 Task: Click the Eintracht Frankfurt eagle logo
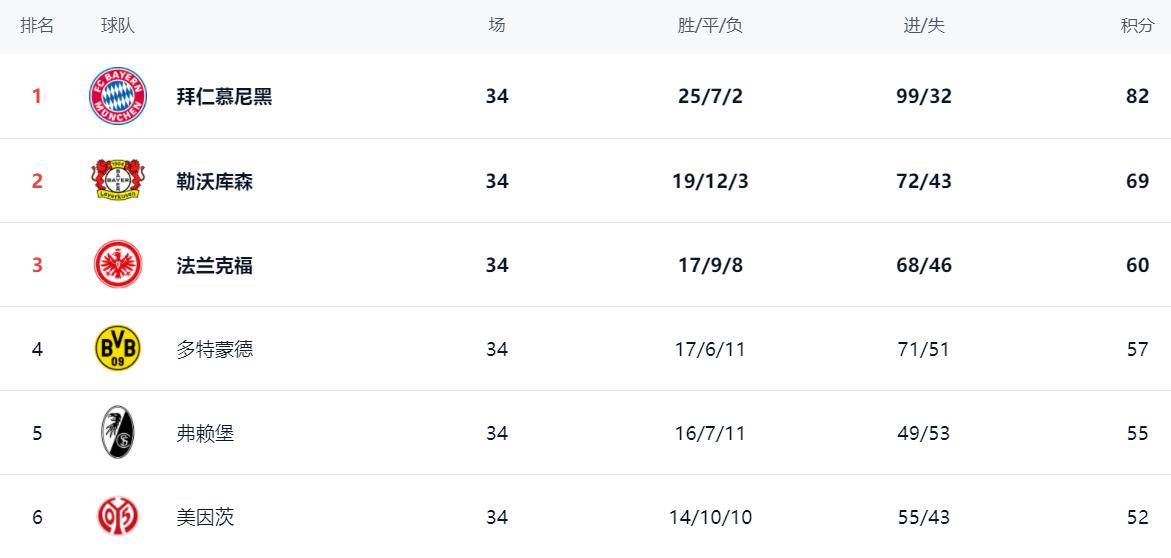pos(118,264)
